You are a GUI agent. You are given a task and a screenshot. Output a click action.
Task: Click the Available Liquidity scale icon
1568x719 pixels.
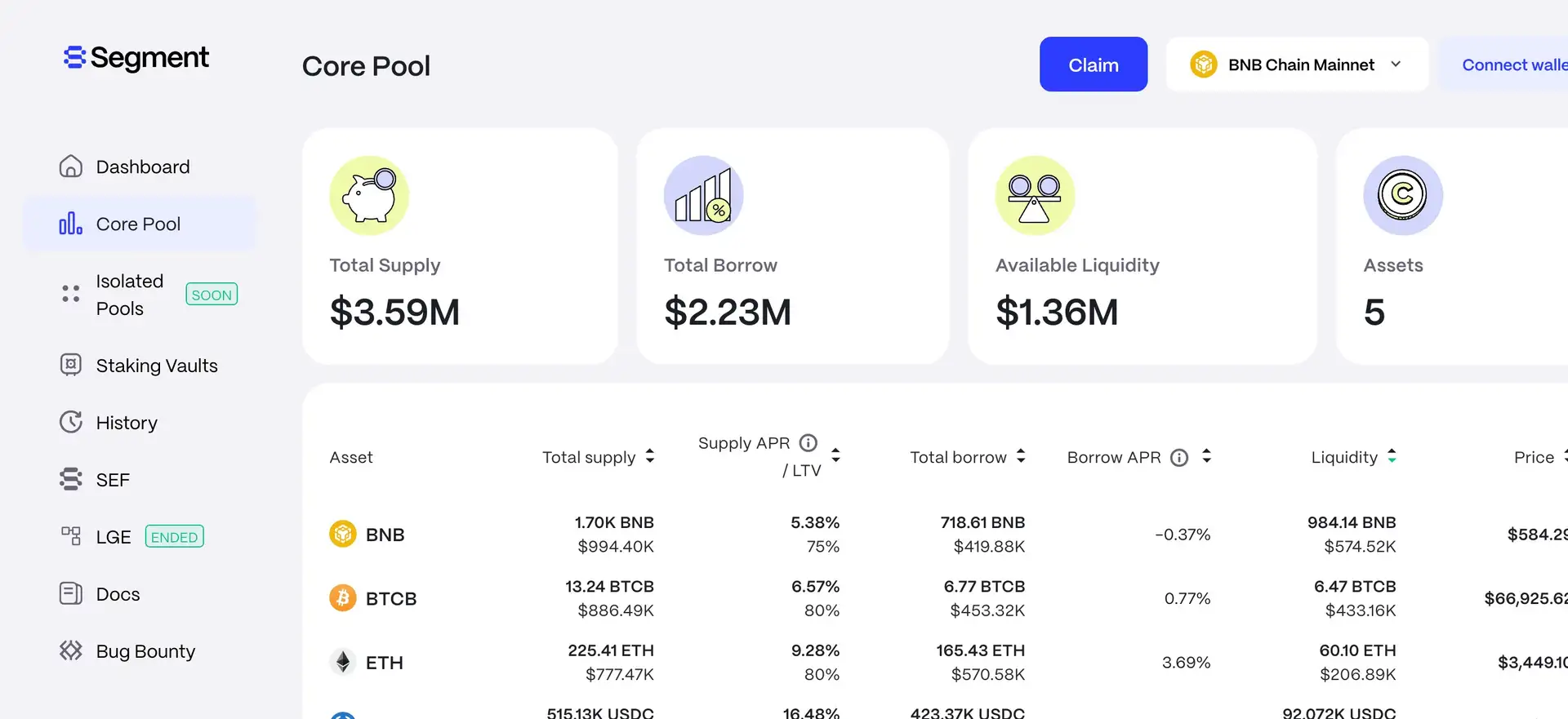1035,196
